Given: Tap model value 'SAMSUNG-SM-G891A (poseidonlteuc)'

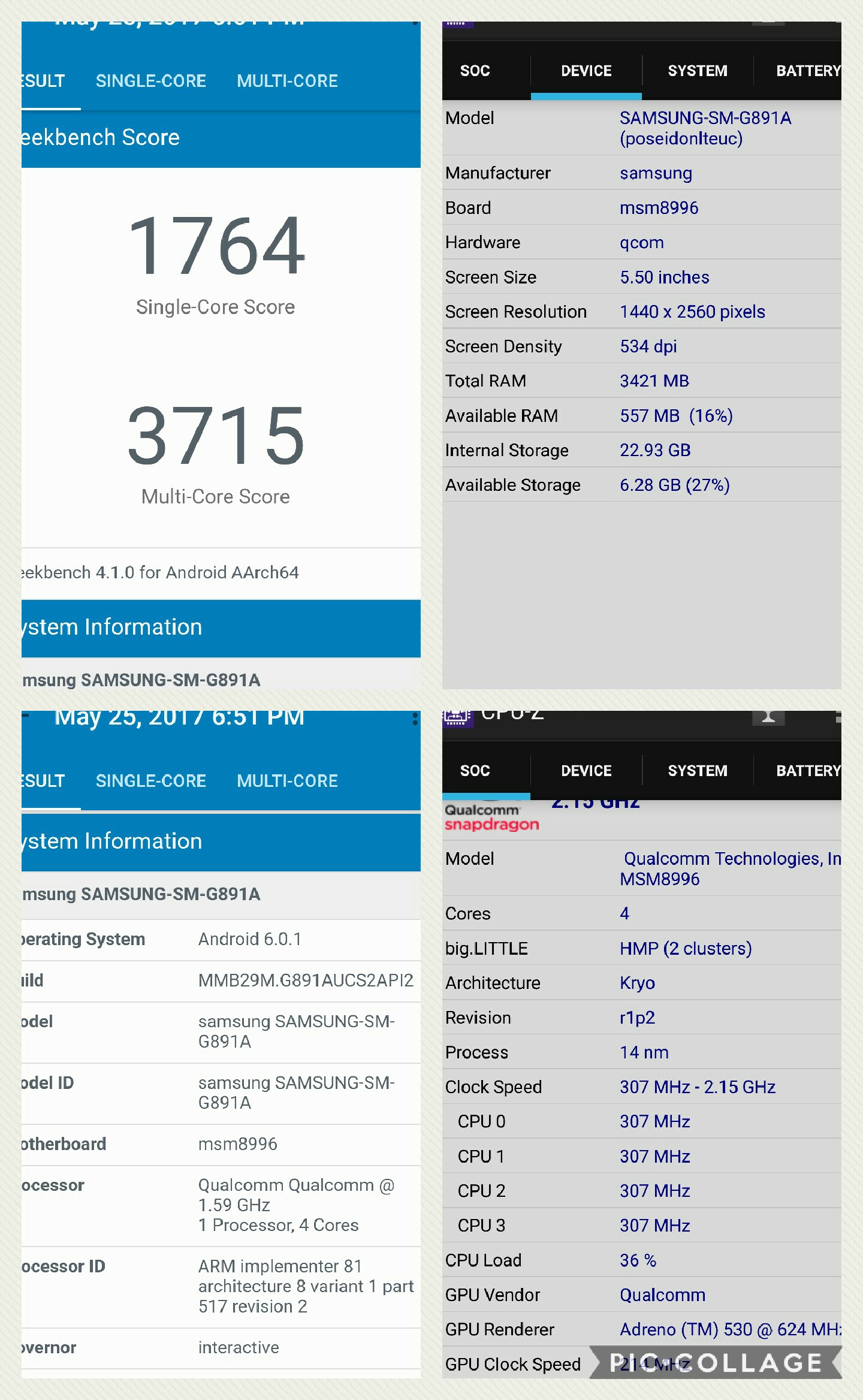Looking at the screenshot, I should 705,128.
